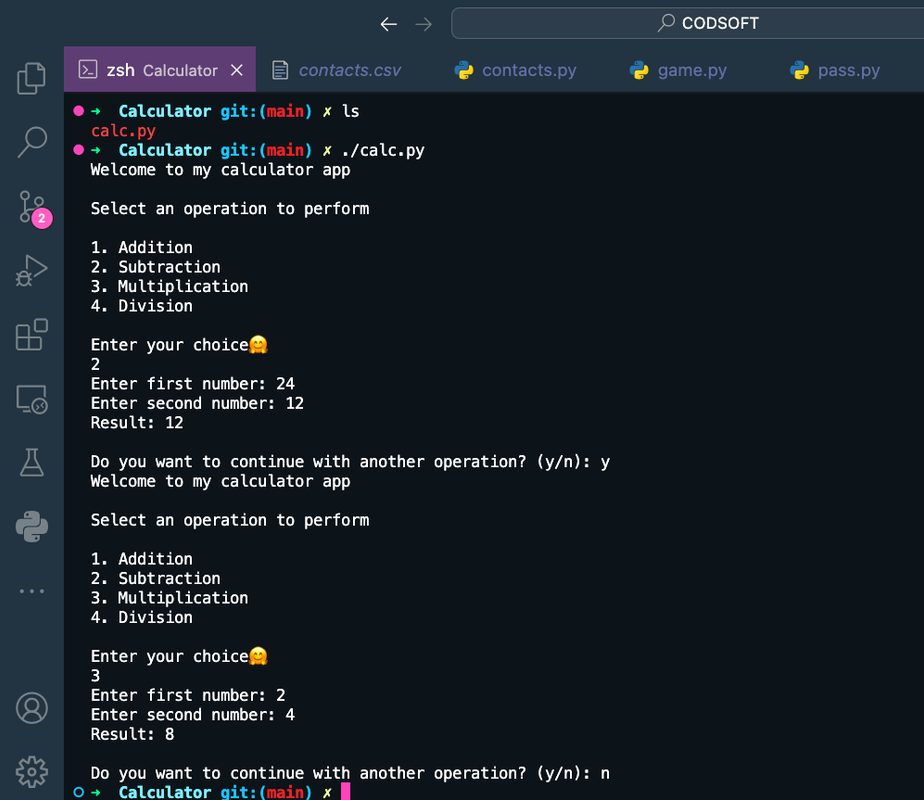
Task: Click the additional views ellipsis icon
Action: (31, 590)
